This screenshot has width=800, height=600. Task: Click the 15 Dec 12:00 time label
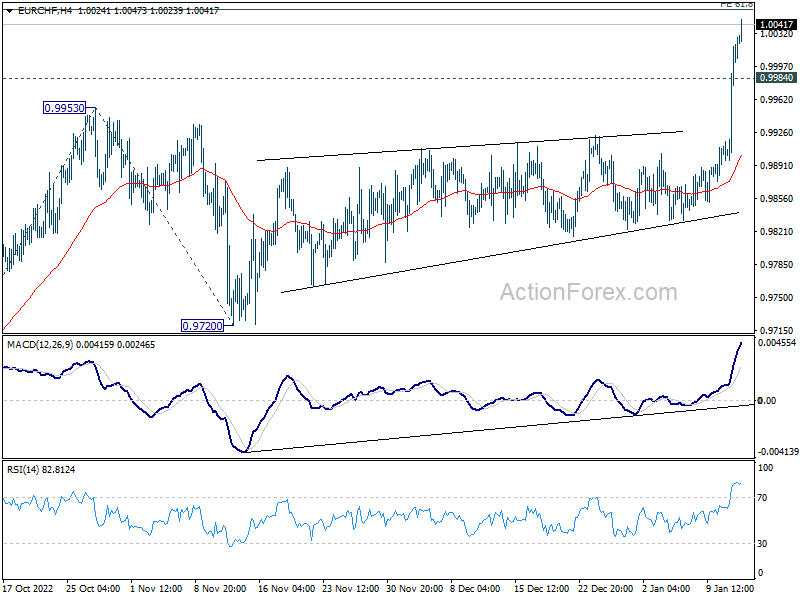(x=541, y=588)
